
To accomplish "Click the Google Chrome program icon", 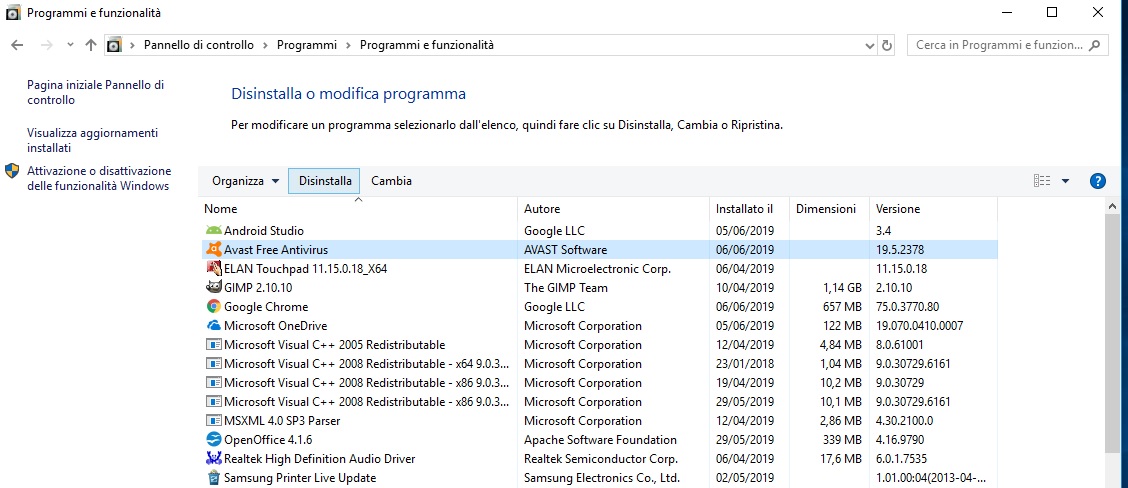I will click(213, 307).
